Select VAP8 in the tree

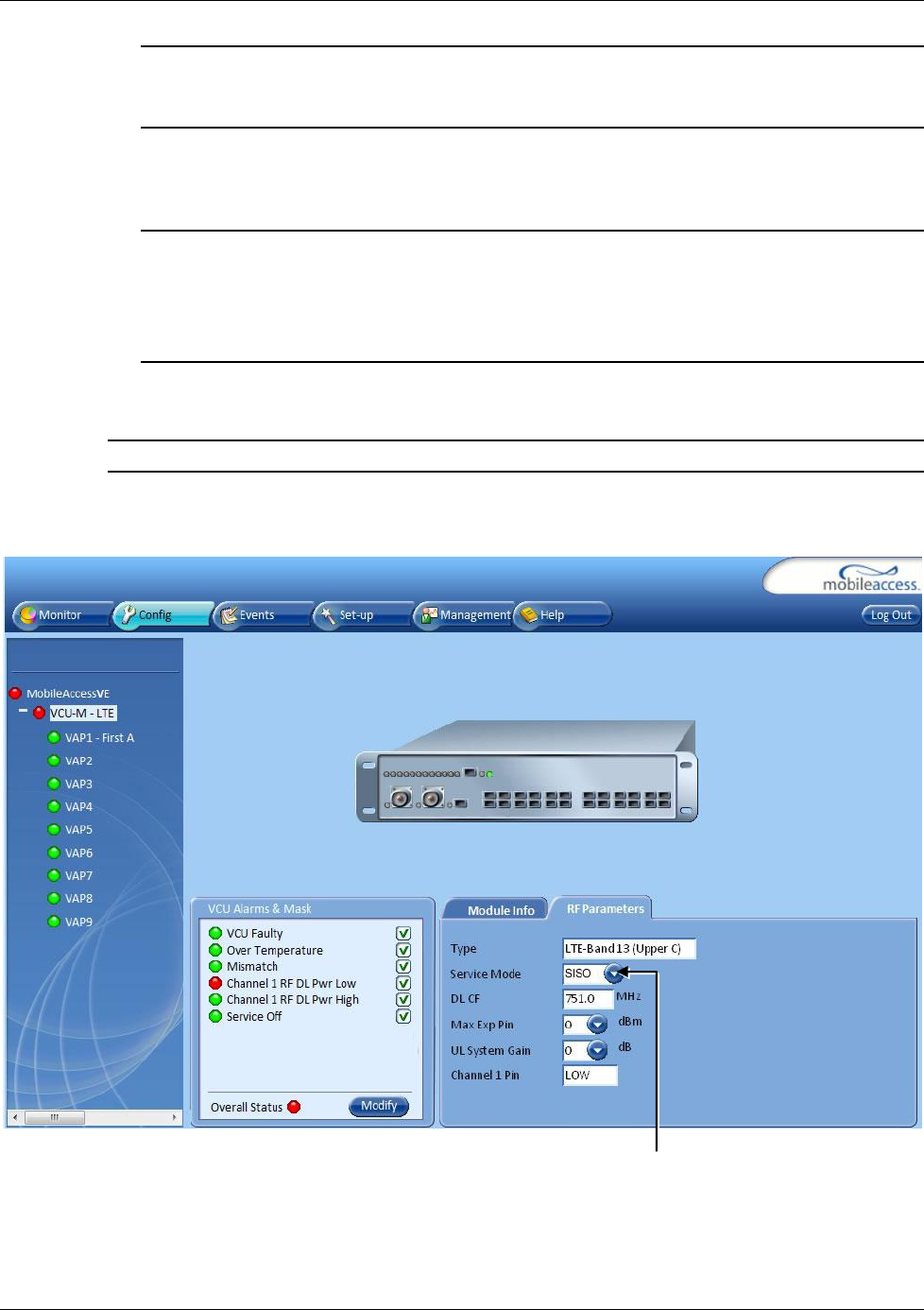pos(78,899)
